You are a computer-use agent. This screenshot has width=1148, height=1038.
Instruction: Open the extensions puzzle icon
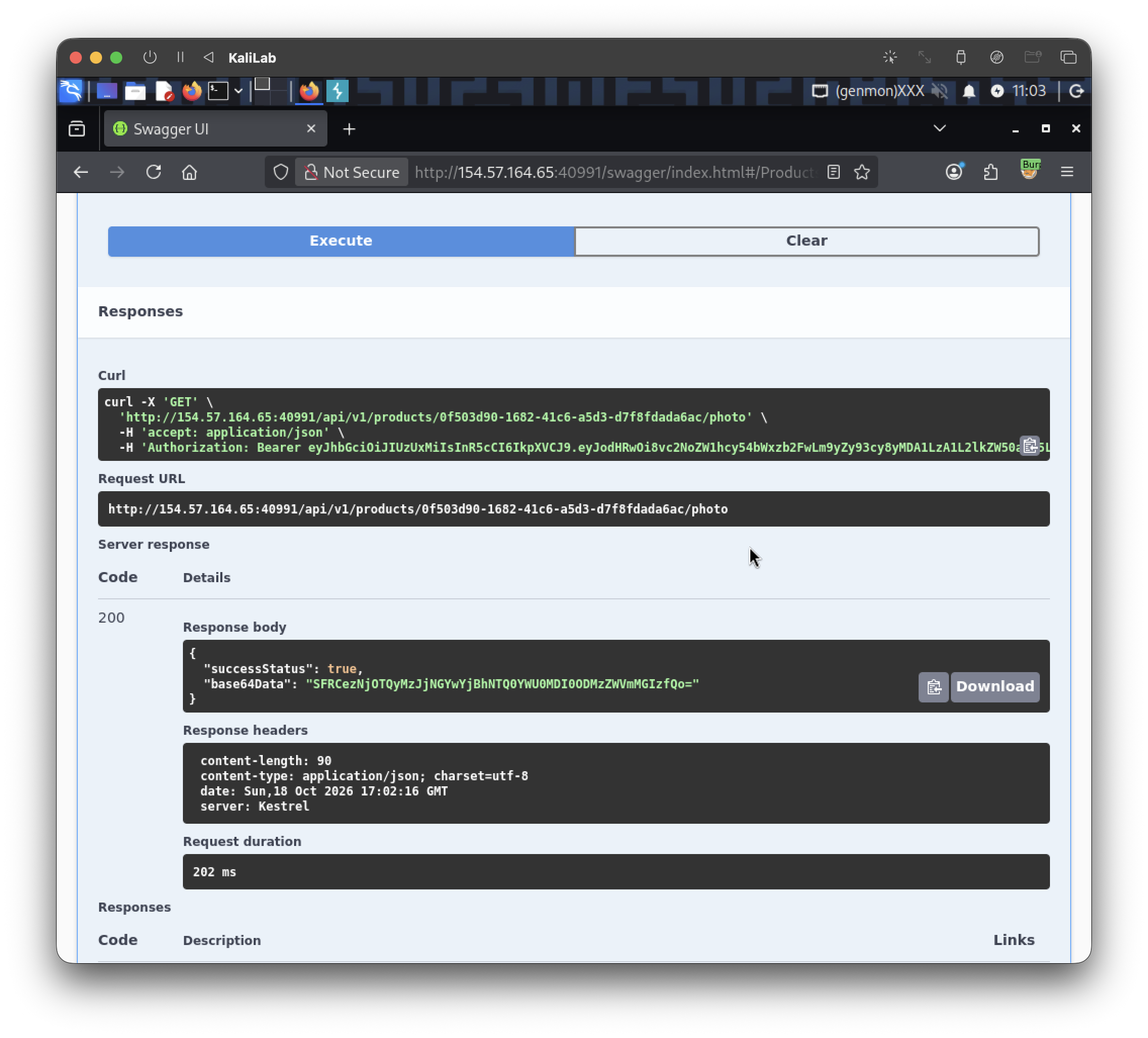tap(991, 172)
